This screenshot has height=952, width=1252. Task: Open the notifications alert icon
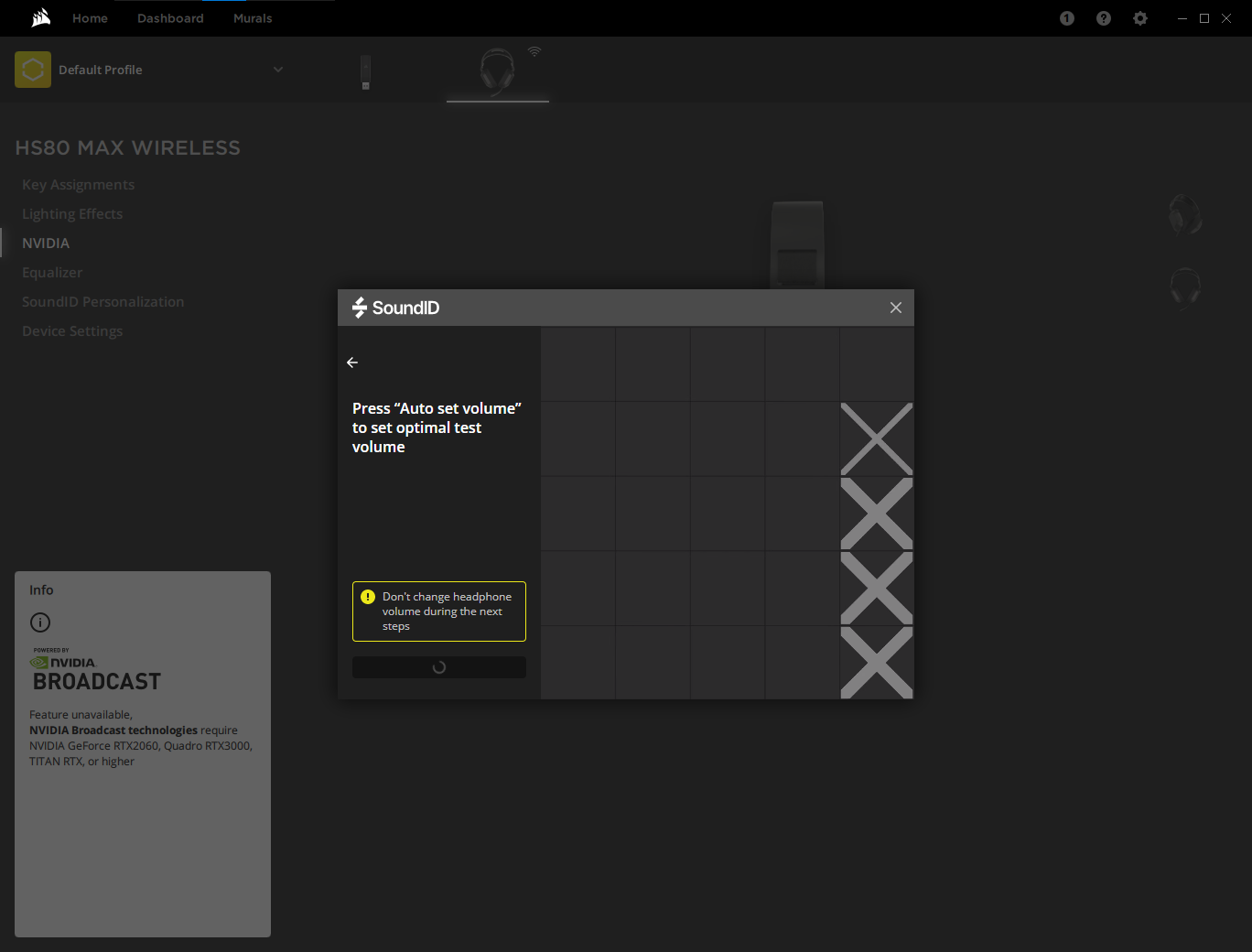(1067, 18)
